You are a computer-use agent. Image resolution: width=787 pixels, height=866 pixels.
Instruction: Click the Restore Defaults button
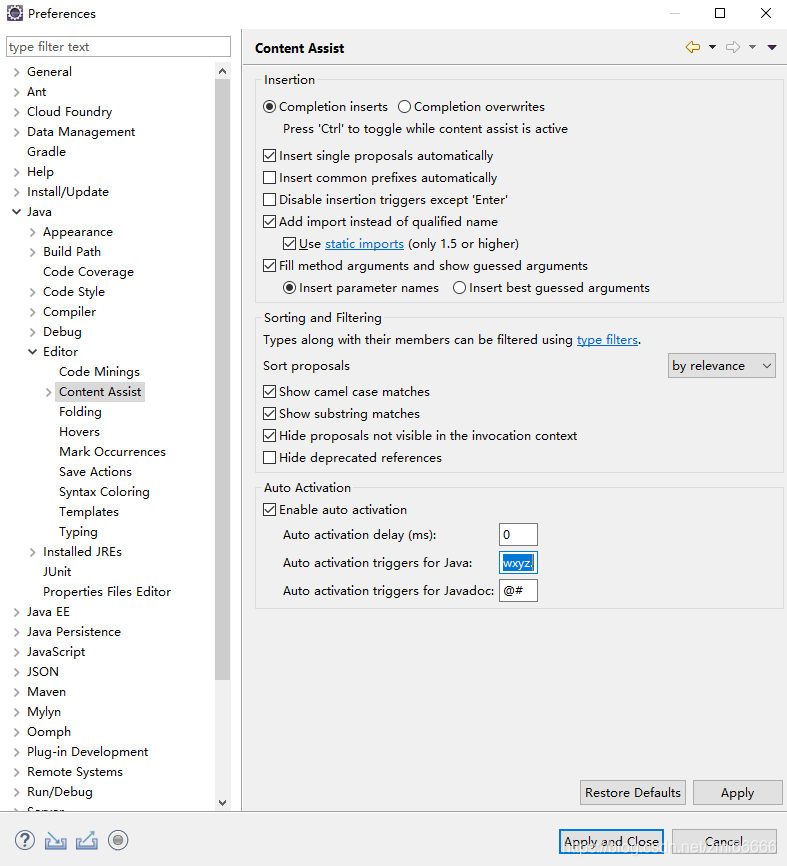click(x=633, y=793)
